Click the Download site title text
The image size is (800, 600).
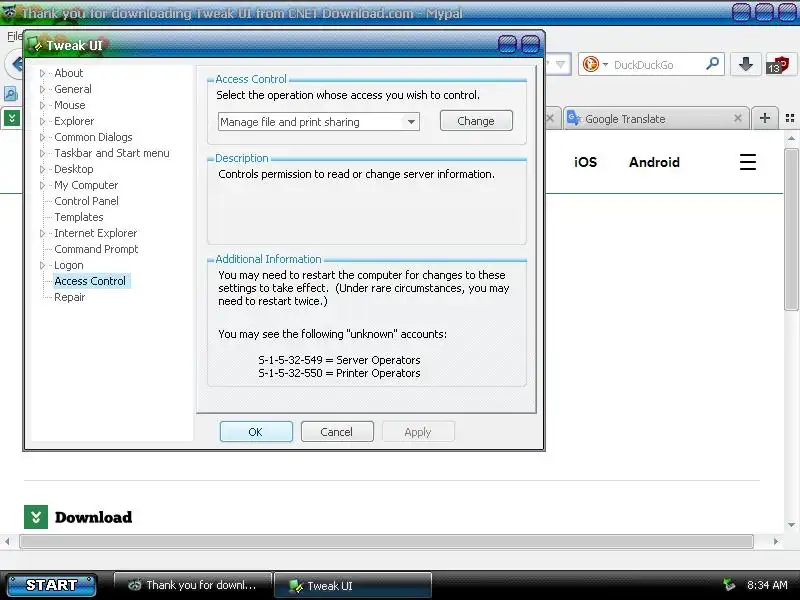pyautogui.click(x=93, y=517)
